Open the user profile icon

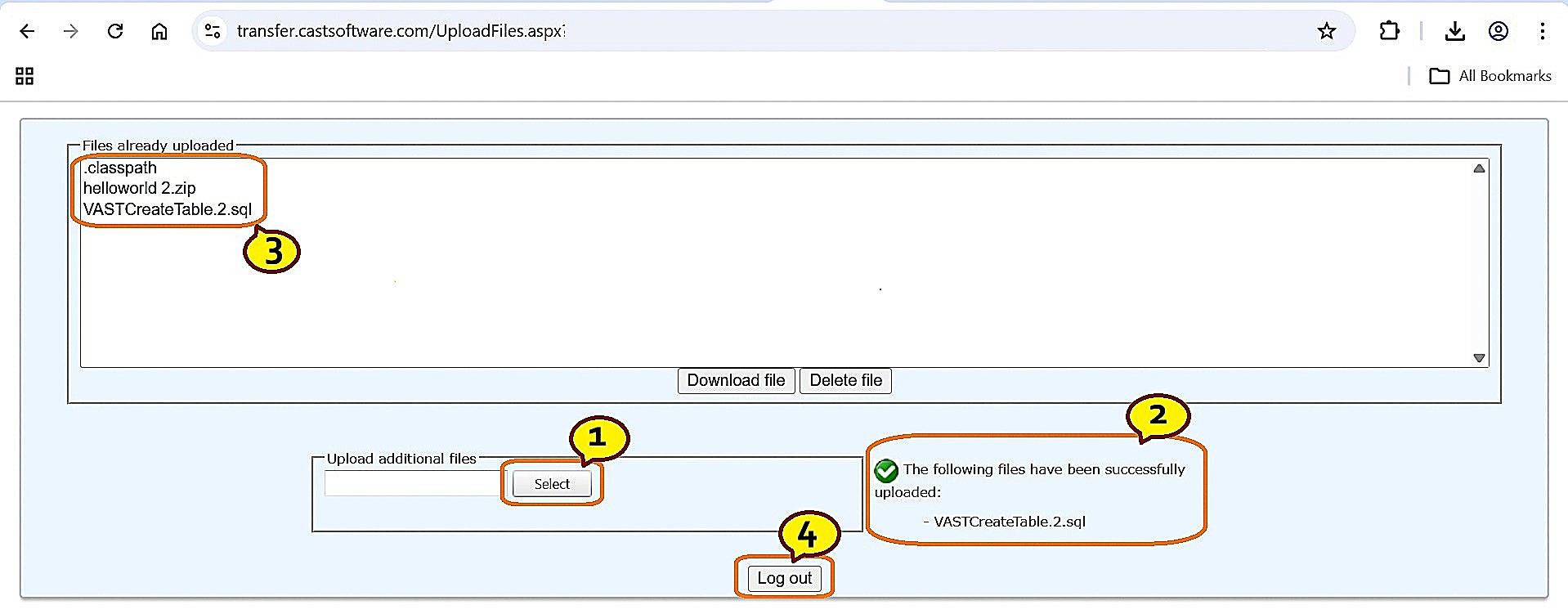point(1498,31)
